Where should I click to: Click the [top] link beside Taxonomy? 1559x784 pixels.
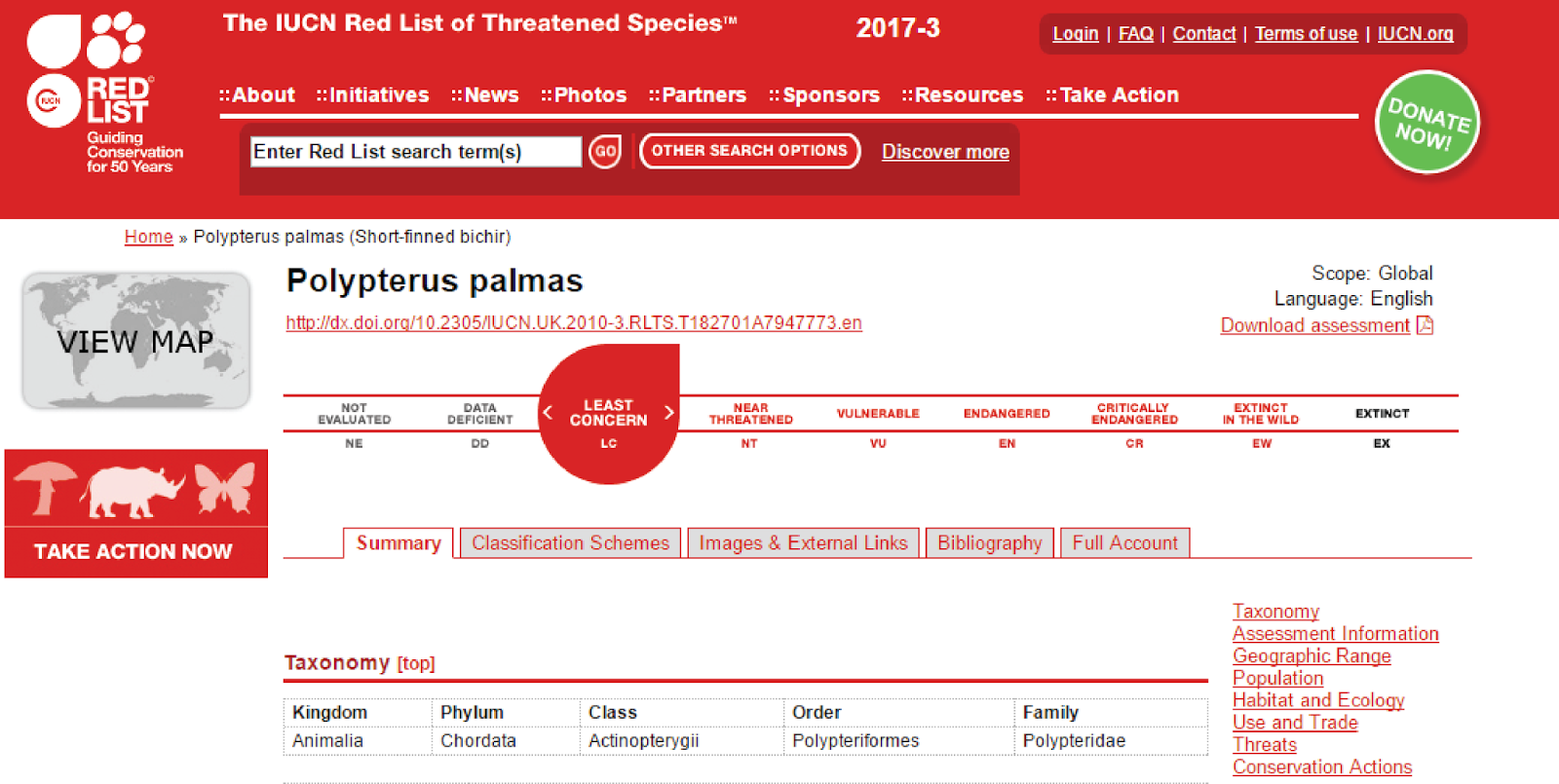[416, 664]
